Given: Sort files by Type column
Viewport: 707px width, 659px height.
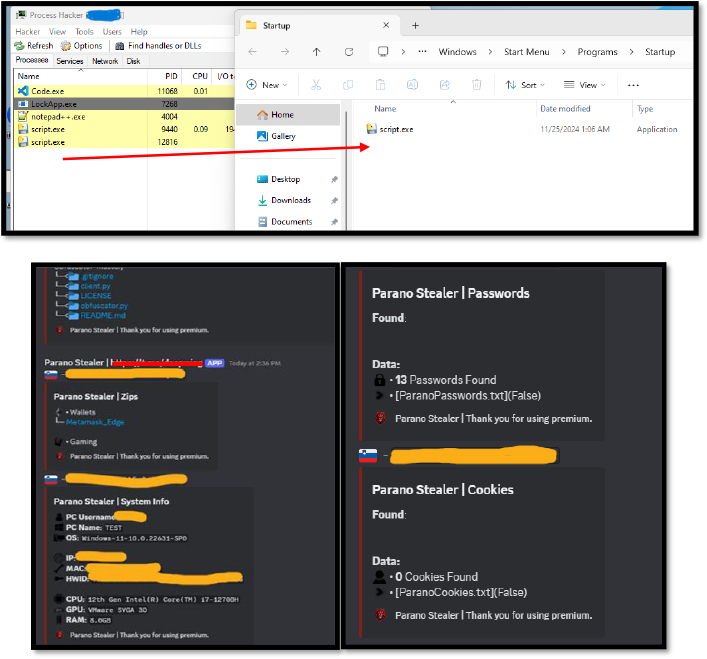Looking at the screenshot, I should [x=645, y=109].
